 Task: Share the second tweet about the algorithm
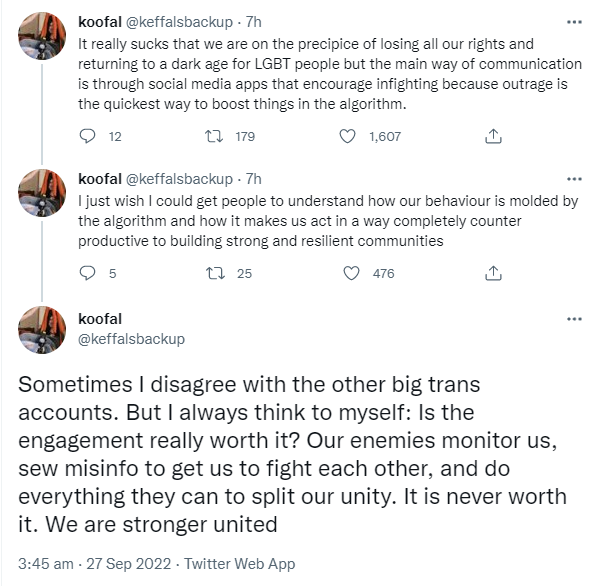coord(493,273)
